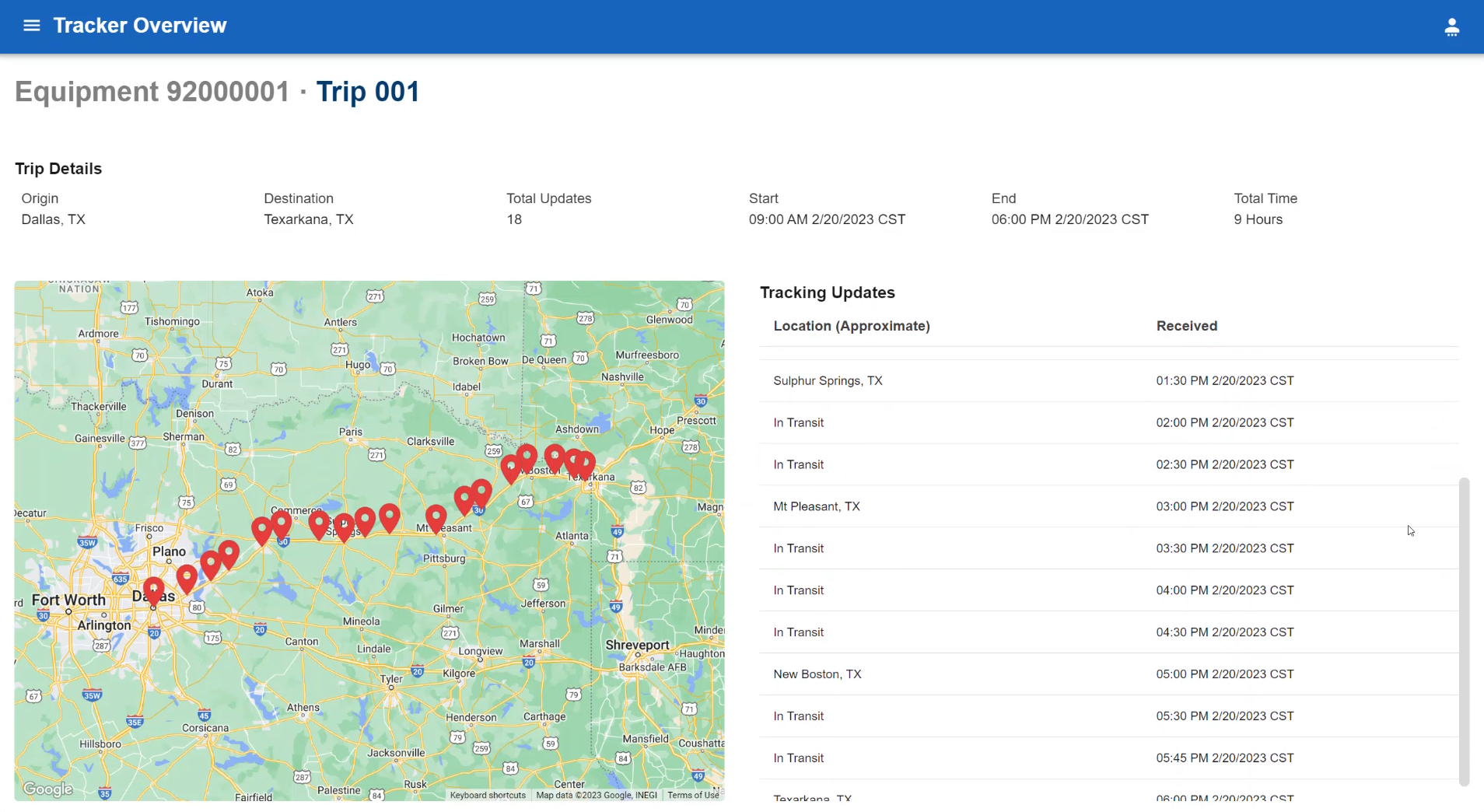Viewport: 1484px width, 812px height.
Task: Click the Equipment 92000001 breadcrumb
Action: (x=152, y=92)
